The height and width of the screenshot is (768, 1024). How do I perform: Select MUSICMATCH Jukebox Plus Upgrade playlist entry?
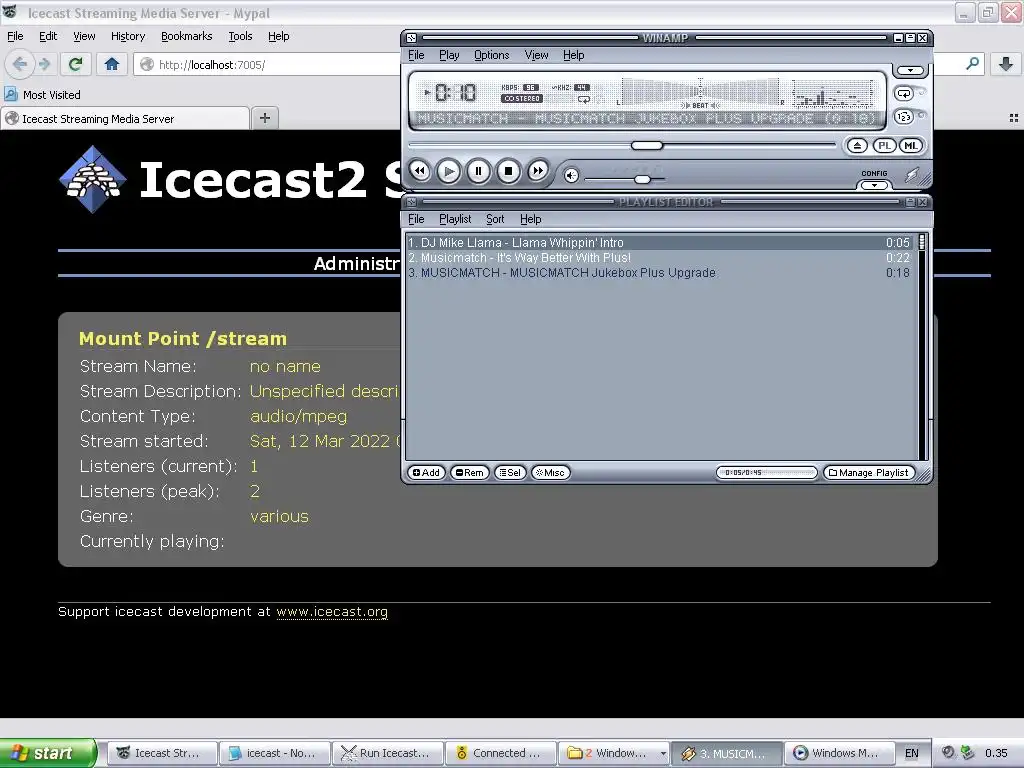point(659,273)
